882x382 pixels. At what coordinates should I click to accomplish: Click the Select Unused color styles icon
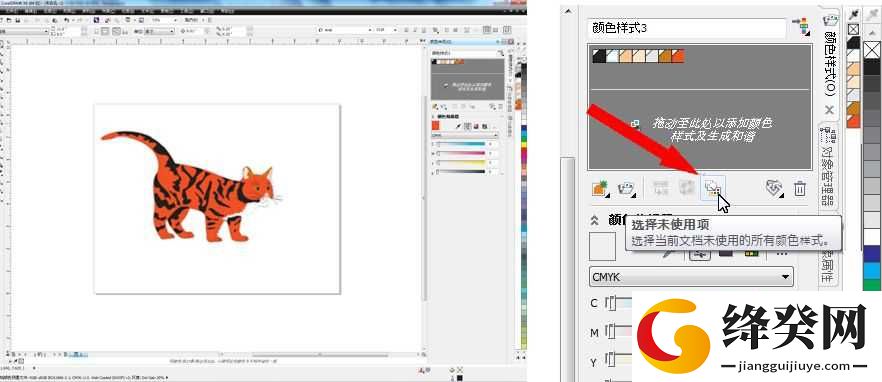713,187
